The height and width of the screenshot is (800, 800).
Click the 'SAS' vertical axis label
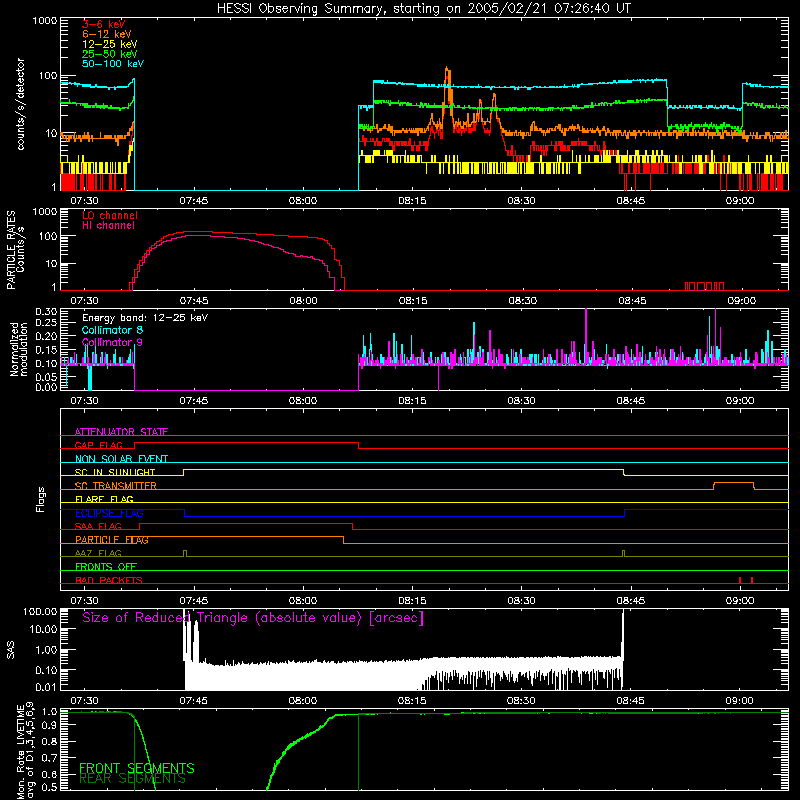(10, 649)
